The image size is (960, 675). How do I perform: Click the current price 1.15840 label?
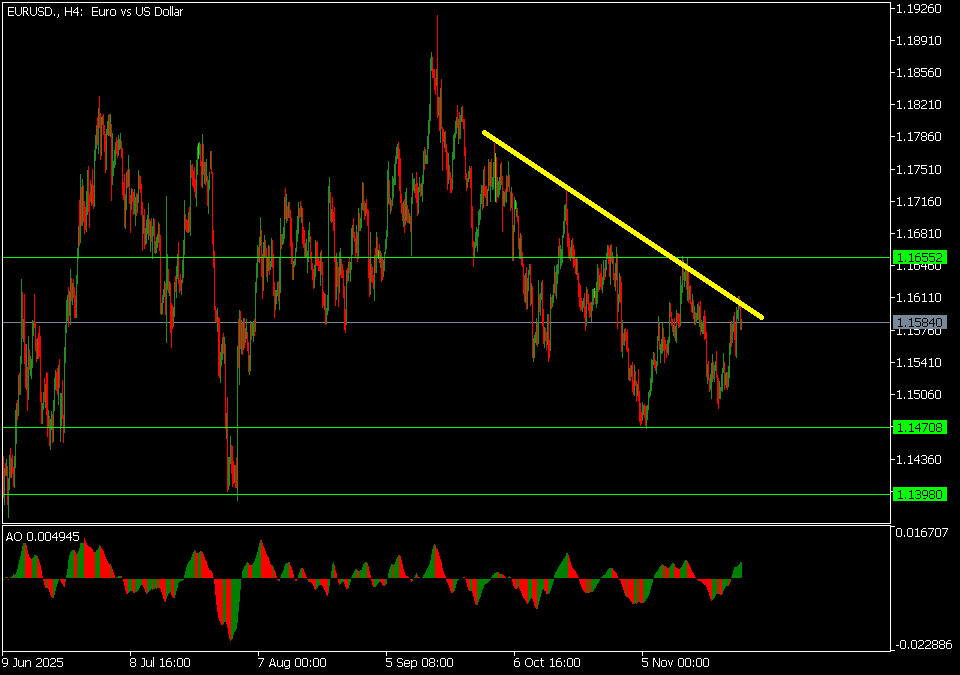pyautogui.click(x=919, y=323)
